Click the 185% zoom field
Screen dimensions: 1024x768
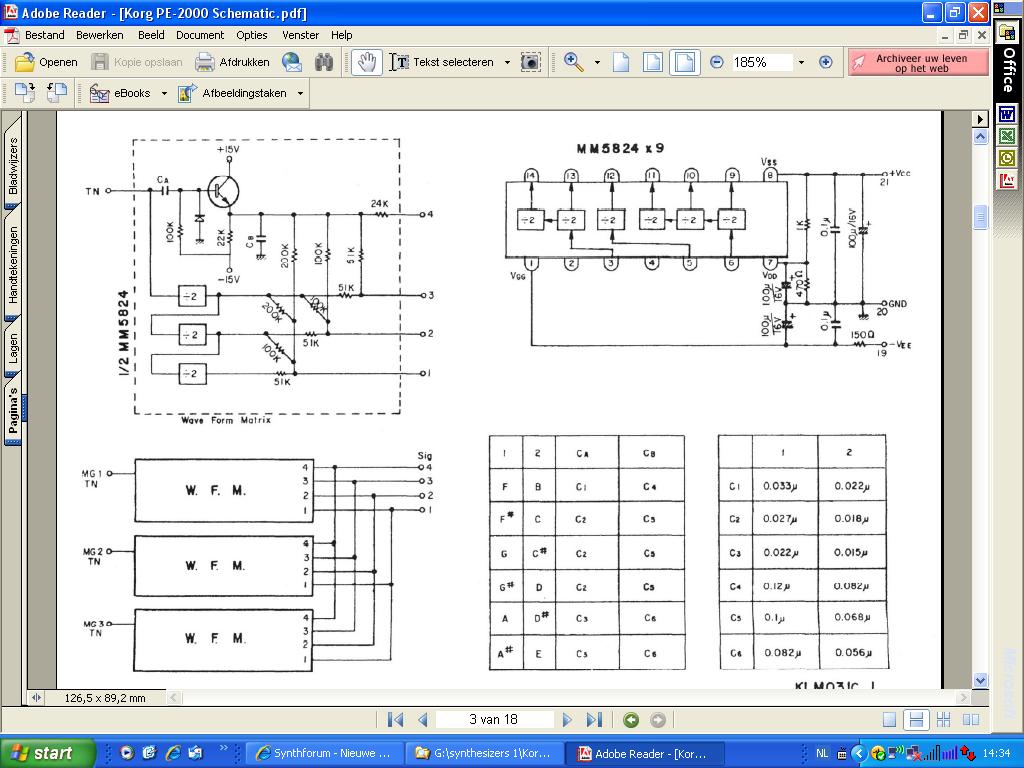pos(761,62)
